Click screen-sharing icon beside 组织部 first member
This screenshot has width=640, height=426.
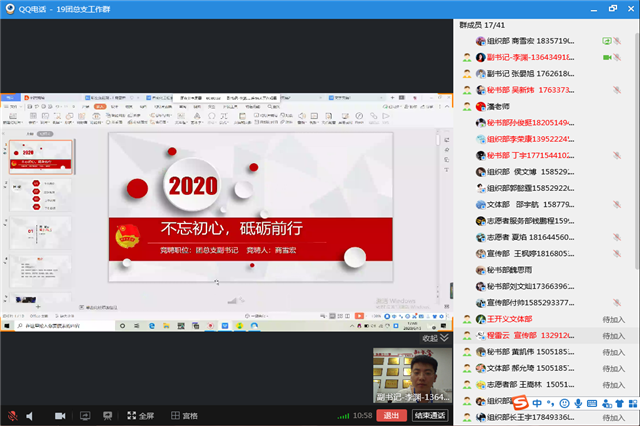607,41
